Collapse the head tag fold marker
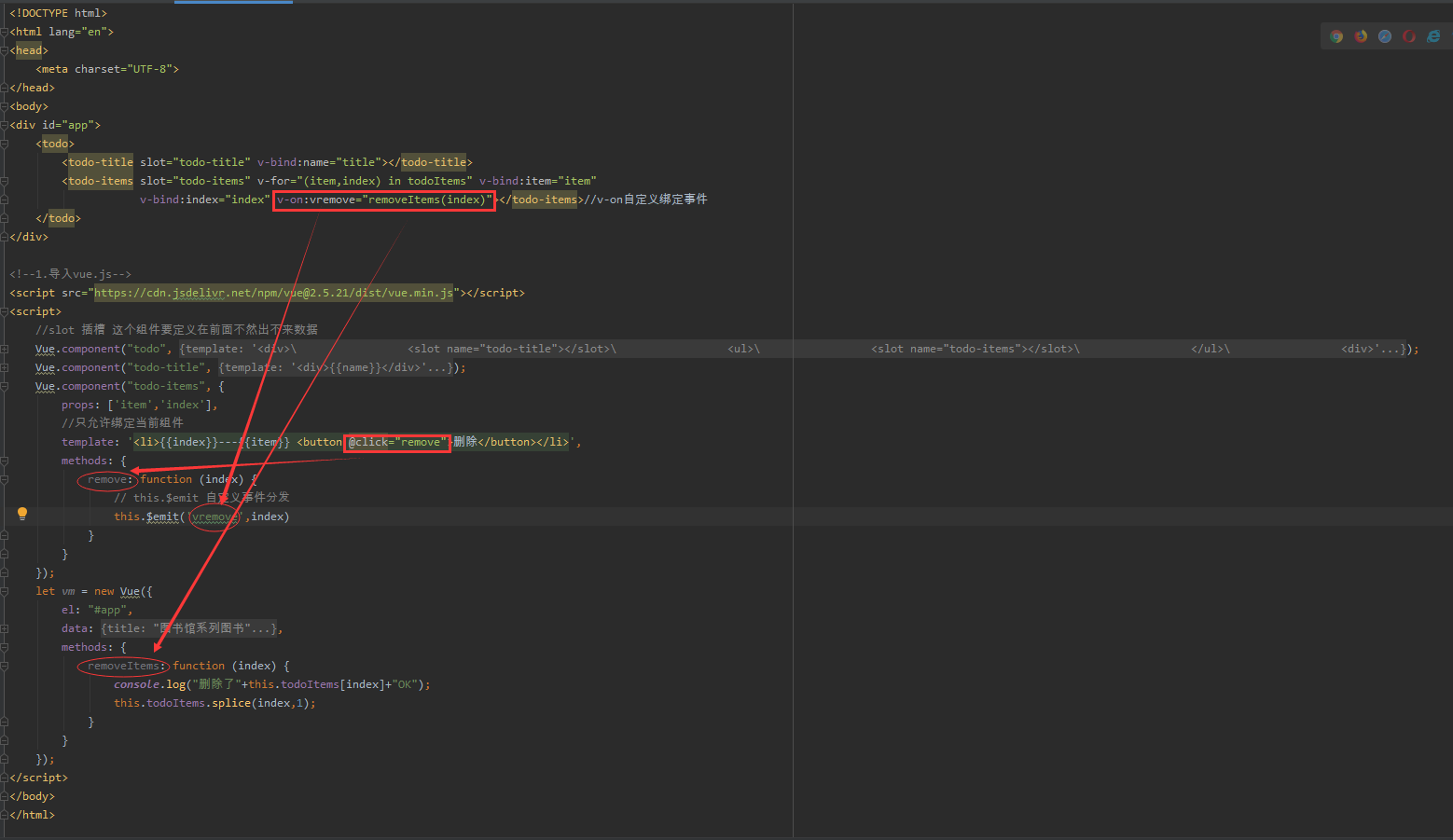Screen dimensions: 1453x840 [x=5, y=50]
